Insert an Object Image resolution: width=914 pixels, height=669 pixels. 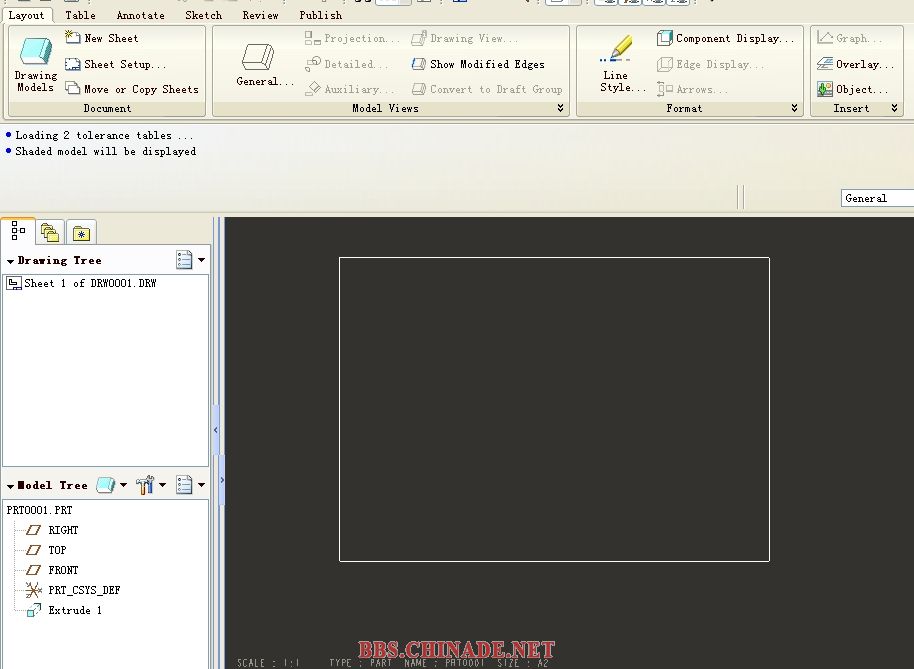click(852, 89)
